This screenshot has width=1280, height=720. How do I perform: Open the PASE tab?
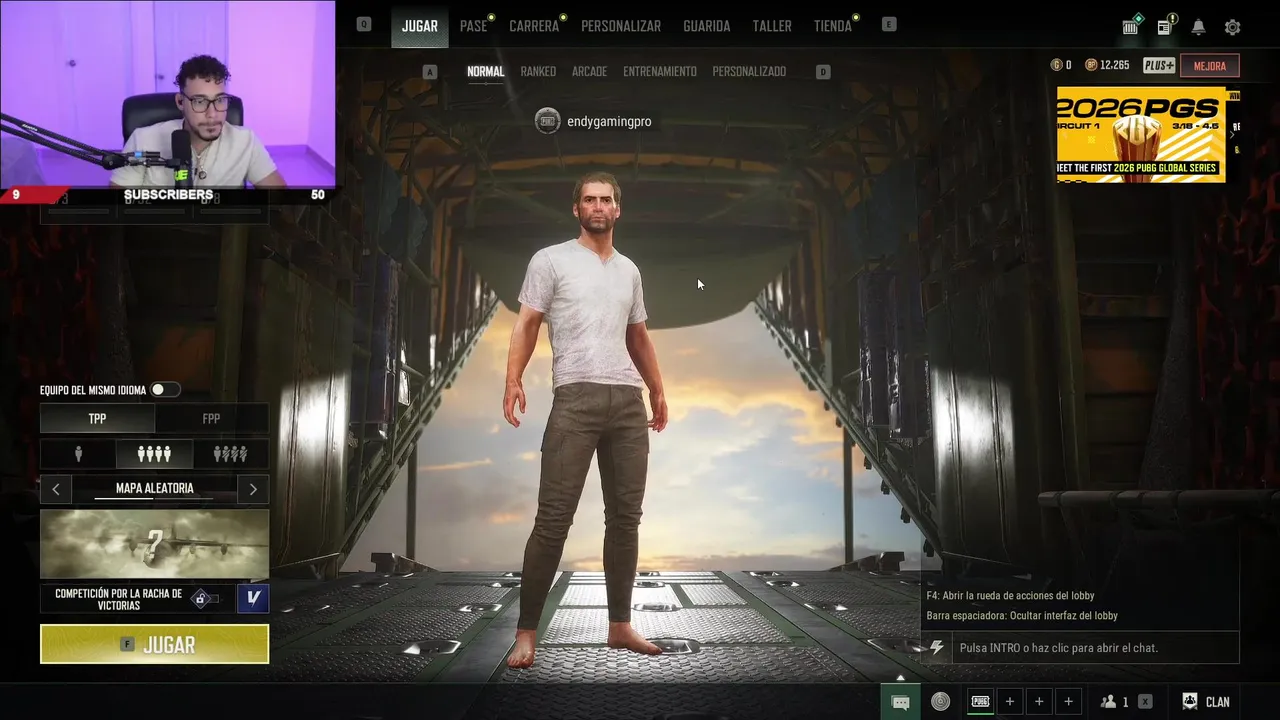[473, 26]
